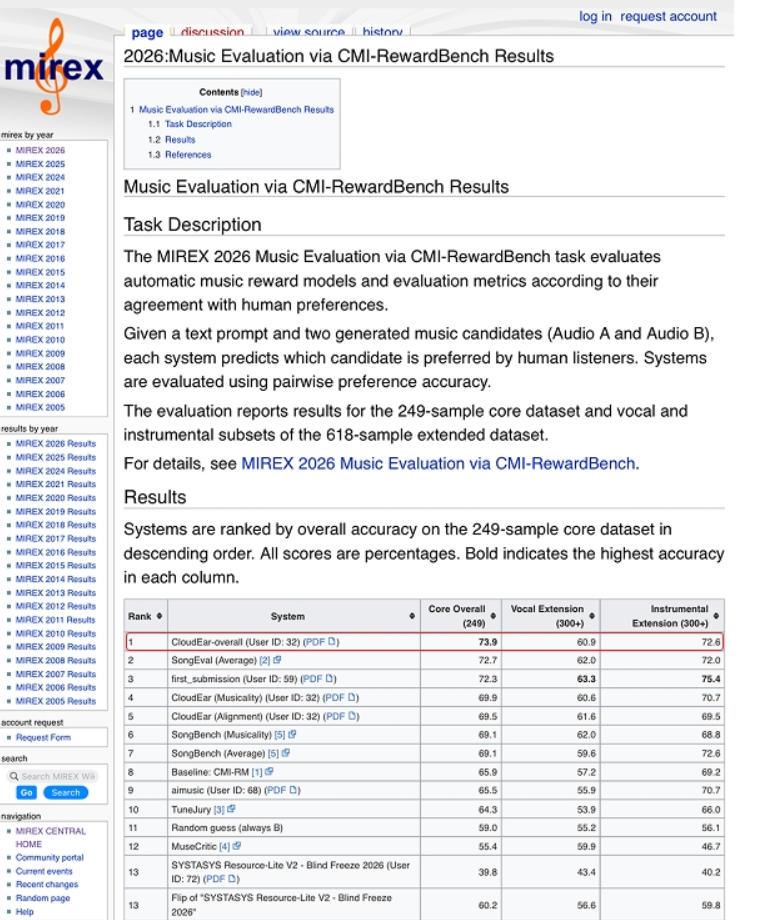The height and width of the screenshot is (920, 784).
Task: Open MIREX 2005 Results link
Action: tap(56, 701)
